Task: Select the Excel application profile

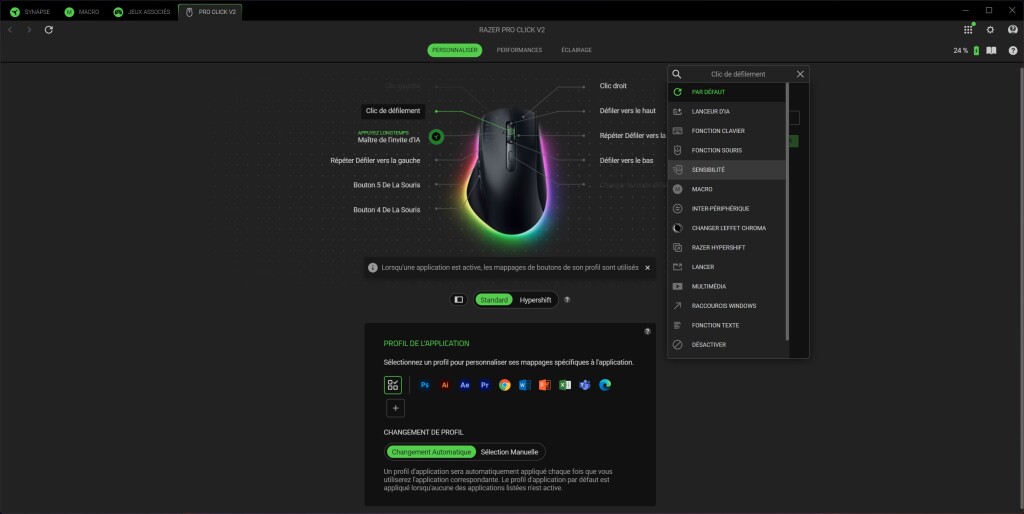Action: [565, 385]
